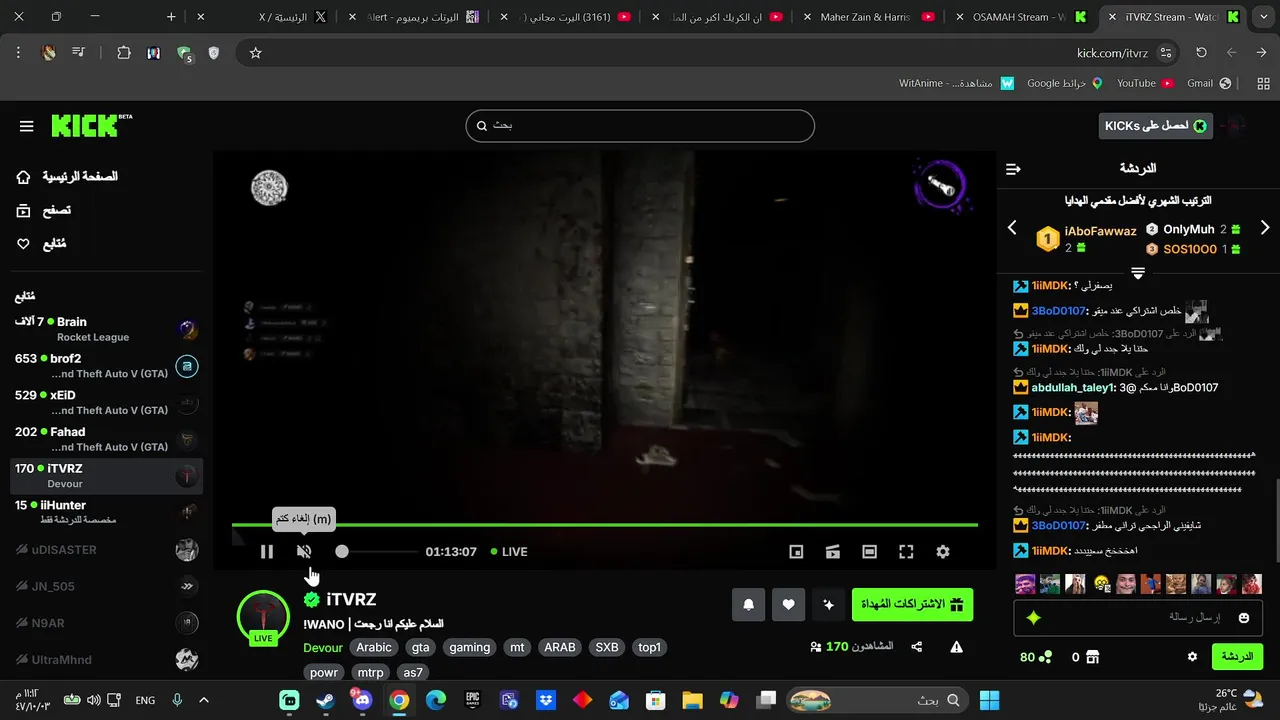Open Steam from the taskbar
The width and height of the screenshot is (1280, 720).
pyautogui.click(x=326, y=700)
